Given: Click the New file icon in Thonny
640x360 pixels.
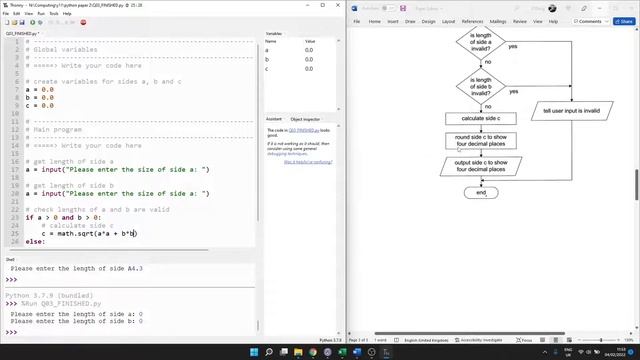Looking at the screenshot, I should pos(7,22).
